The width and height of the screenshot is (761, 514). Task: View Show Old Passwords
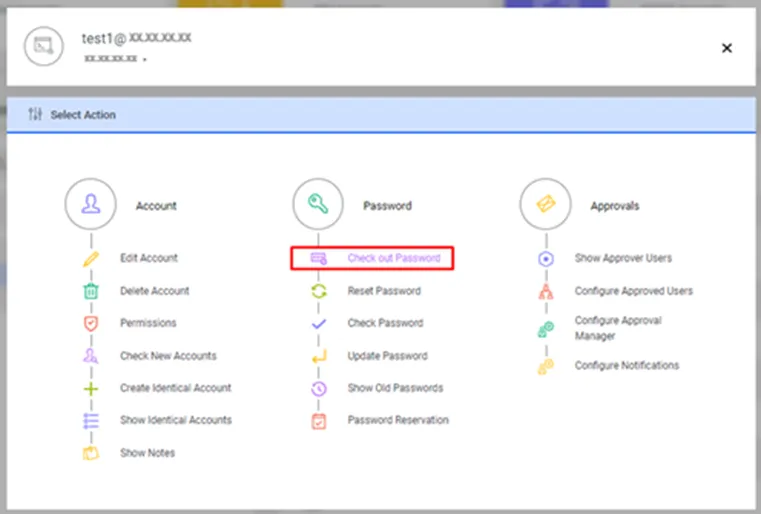click(395, 388)
